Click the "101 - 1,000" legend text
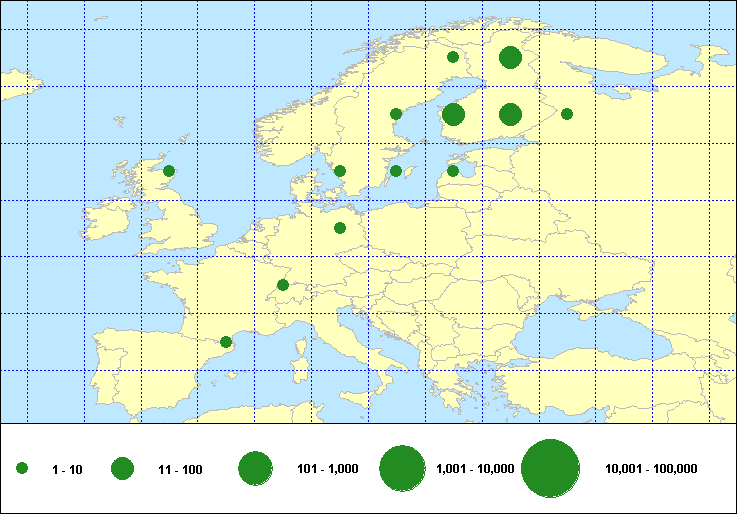 [x=328, y=469]
